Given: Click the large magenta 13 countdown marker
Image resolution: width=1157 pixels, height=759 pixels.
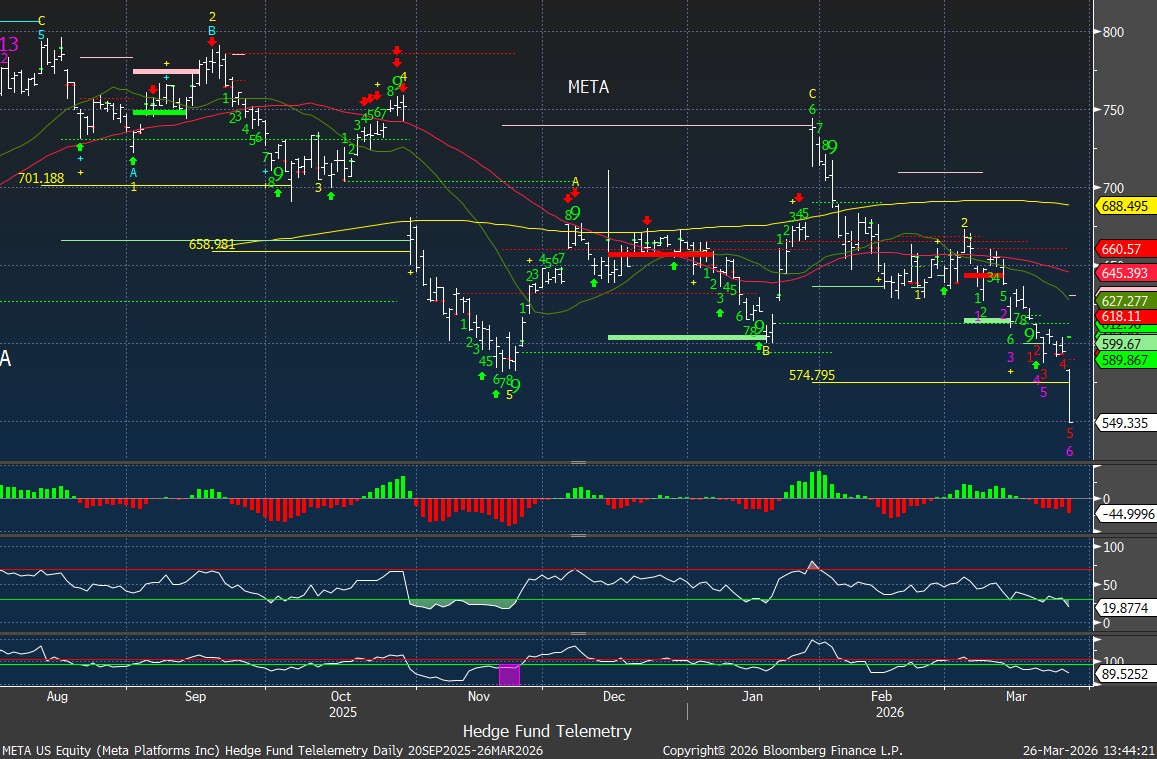Looking at the screenshot, I should [9, 45].
